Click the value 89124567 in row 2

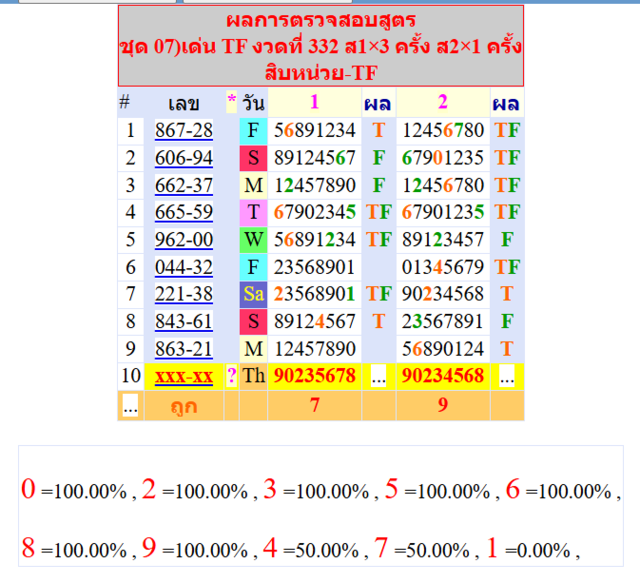pyautogui.click(x=314, y=158)
